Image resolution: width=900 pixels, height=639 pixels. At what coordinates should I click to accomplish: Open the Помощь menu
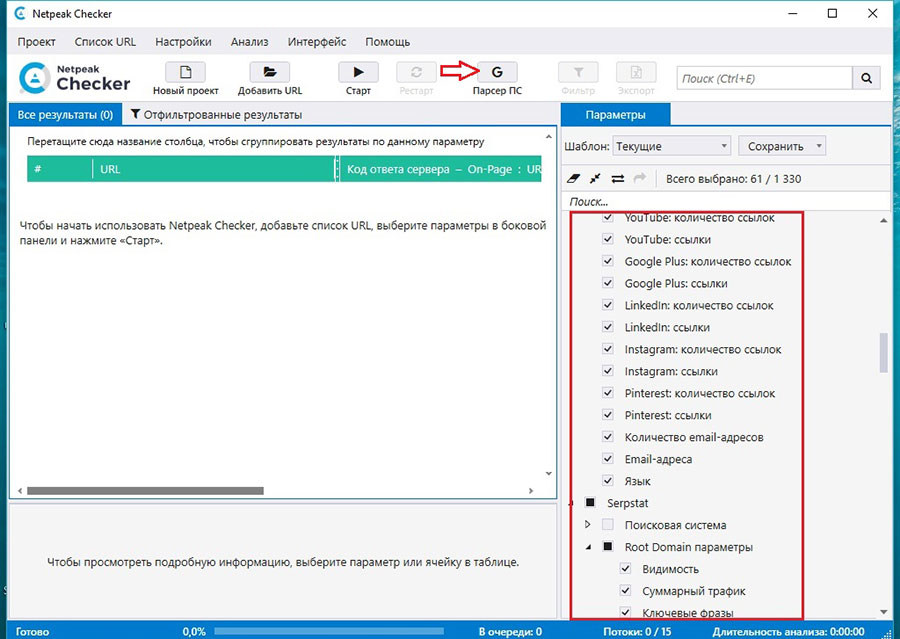[x=387, y=42]
